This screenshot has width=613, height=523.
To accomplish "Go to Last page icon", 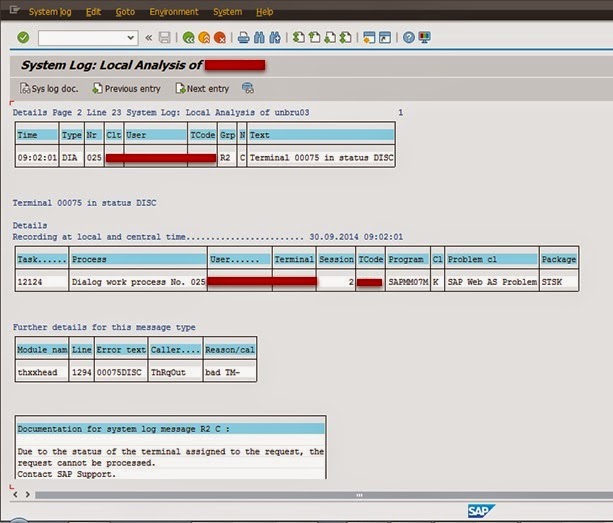I will 346,38.
